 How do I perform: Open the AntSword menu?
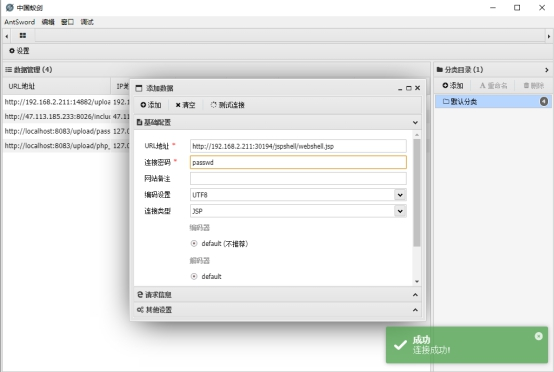(x=19, y=22)
